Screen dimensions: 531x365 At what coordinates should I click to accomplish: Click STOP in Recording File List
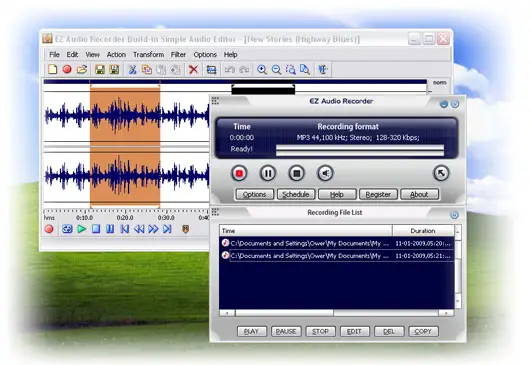coord(320,331)
